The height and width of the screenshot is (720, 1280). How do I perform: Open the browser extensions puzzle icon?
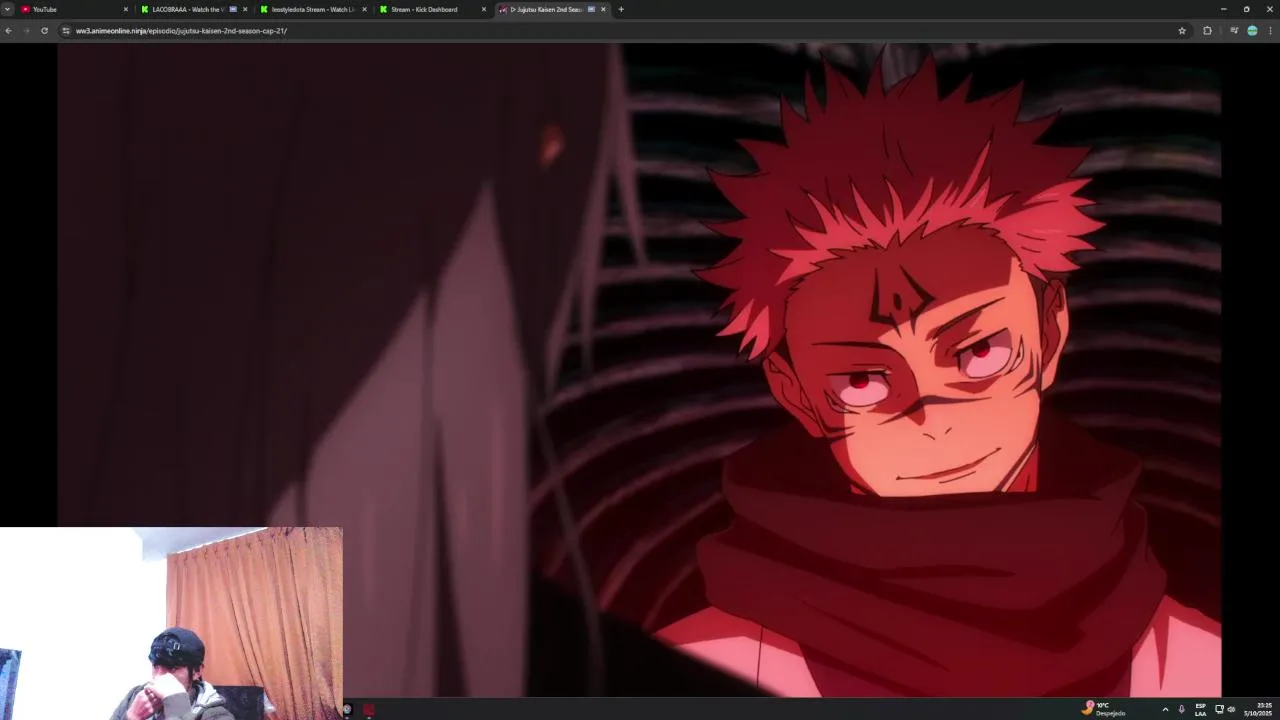pos(1207,31)
